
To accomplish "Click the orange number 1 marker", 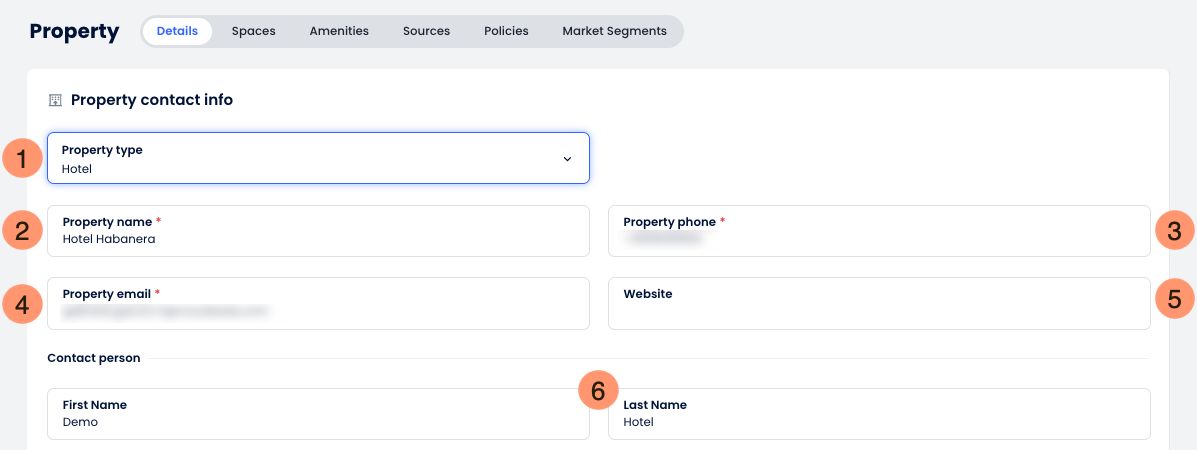I will 22,159.
